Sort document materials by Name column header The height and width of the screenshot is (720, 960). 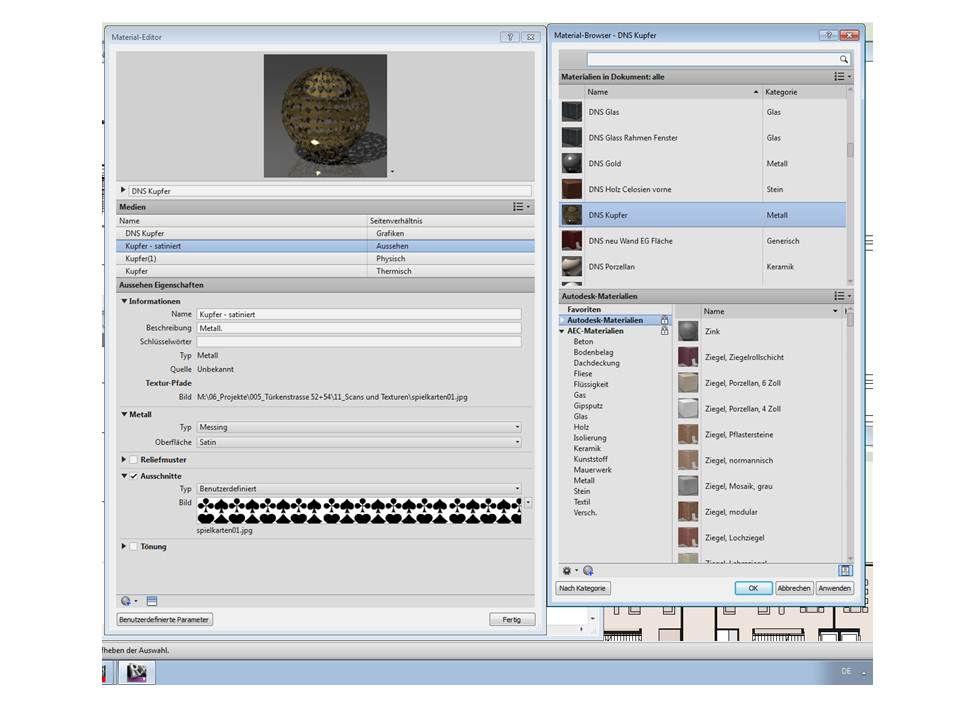pyautogui.click(x=672, y=92)
